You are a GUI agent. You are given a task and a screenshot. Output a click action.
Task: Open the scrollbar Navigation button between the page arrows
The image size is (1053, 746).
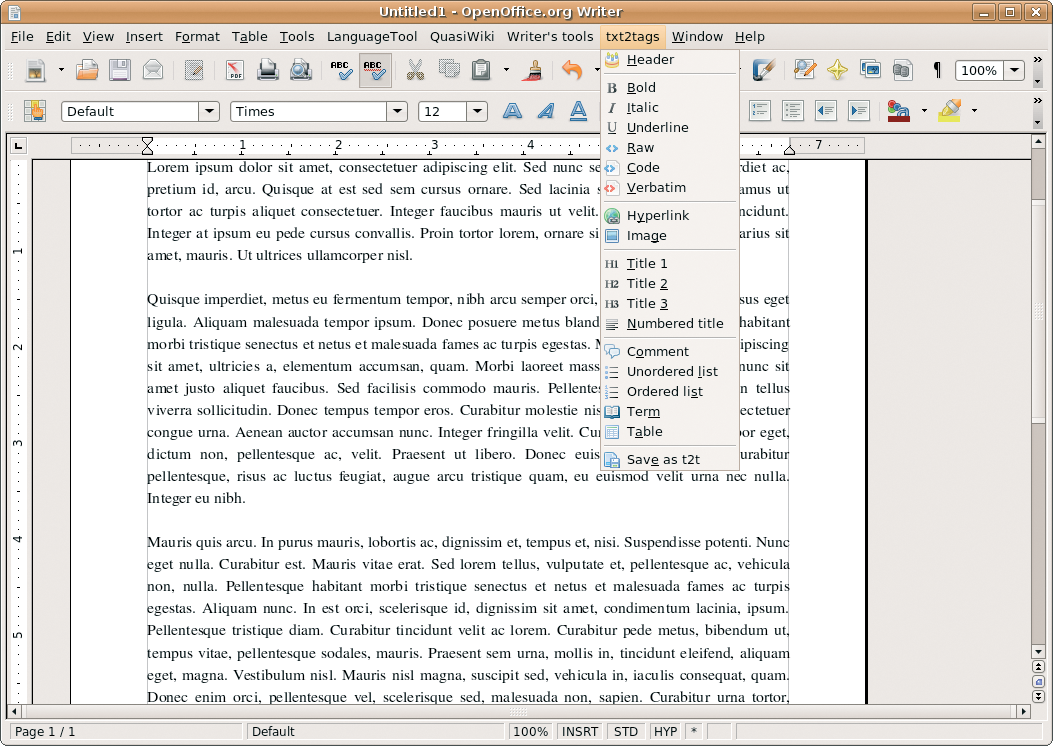click(x=1038, y=682)
